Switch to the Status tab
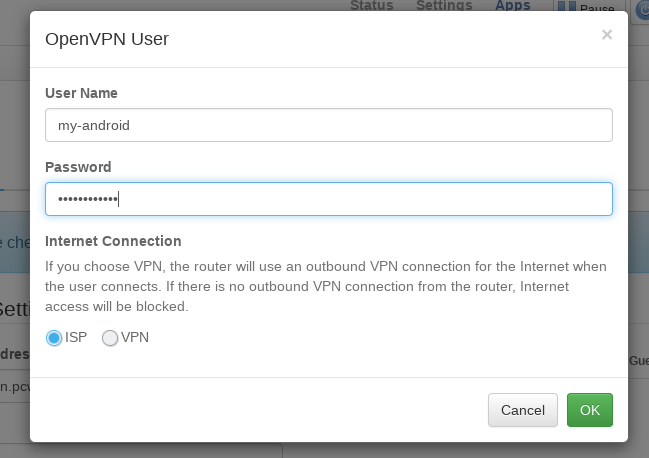Screen dimensions: 649x458 point(372,5)
